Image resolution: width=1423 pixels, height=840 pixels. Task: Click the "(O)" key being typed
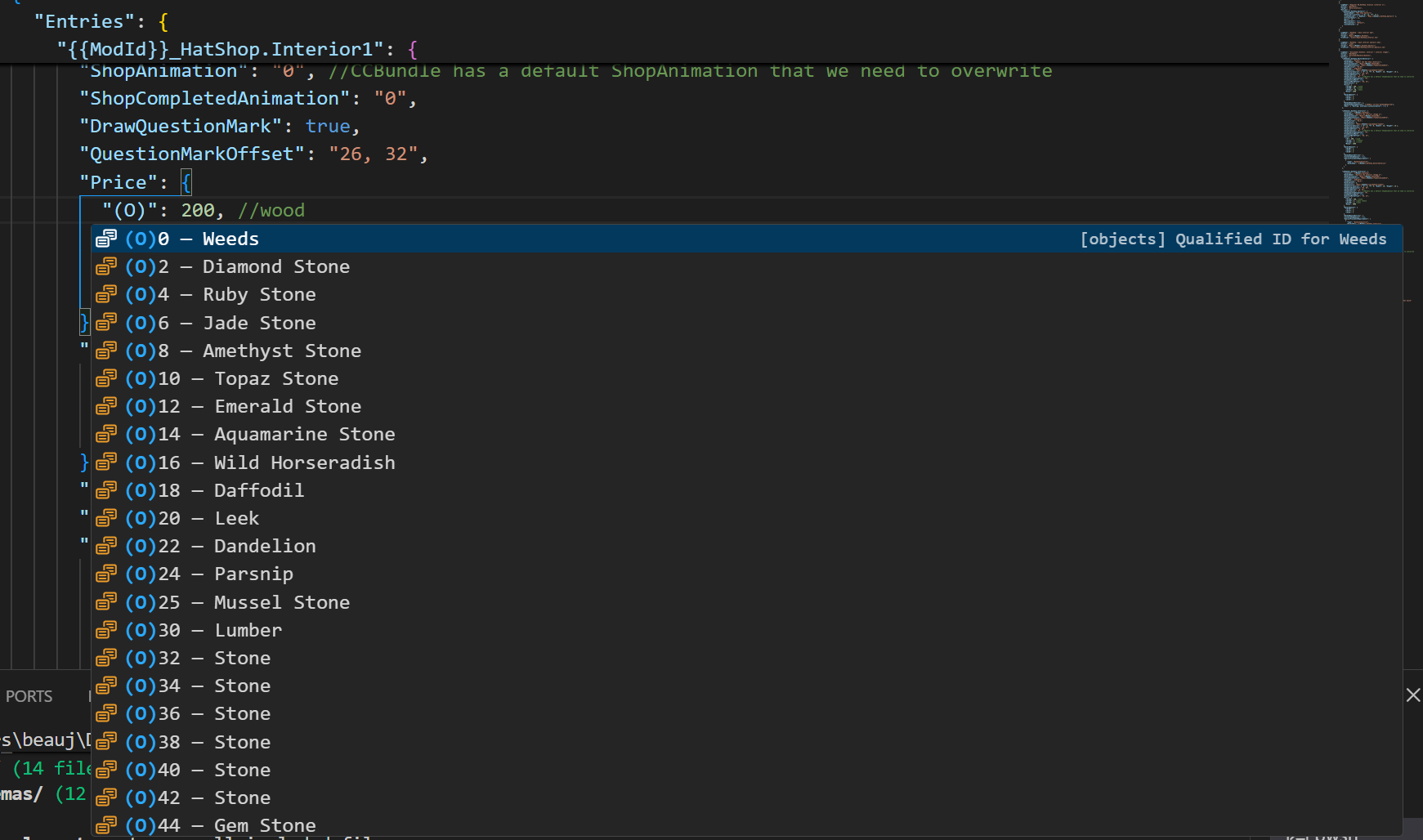point(129,210)
